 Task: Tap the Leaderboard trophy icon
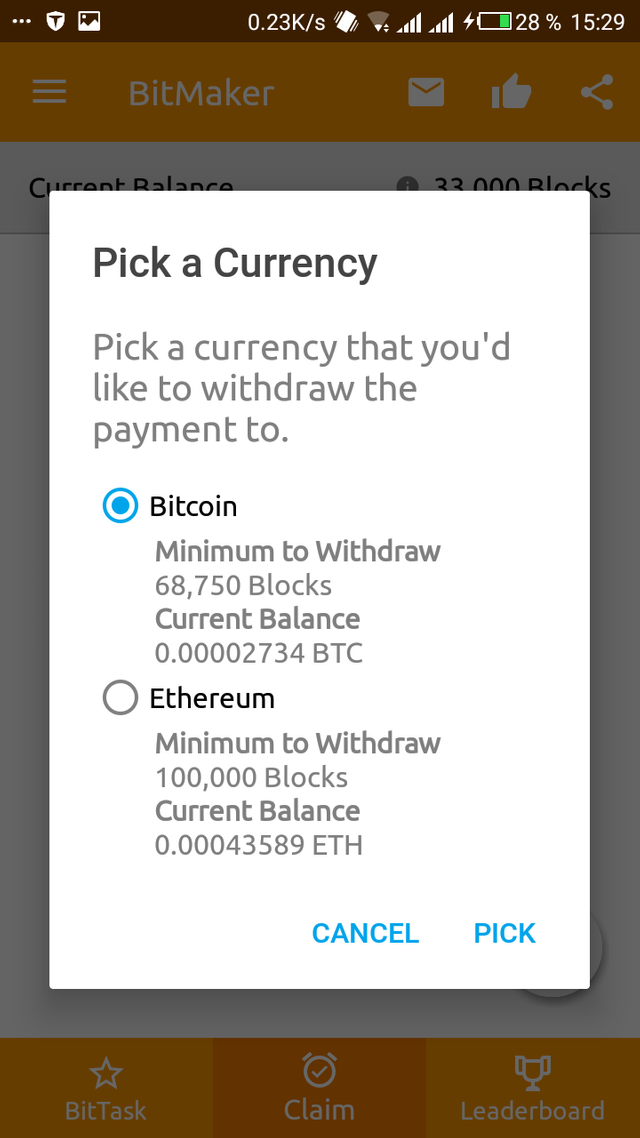click(x=532, y=1072)
